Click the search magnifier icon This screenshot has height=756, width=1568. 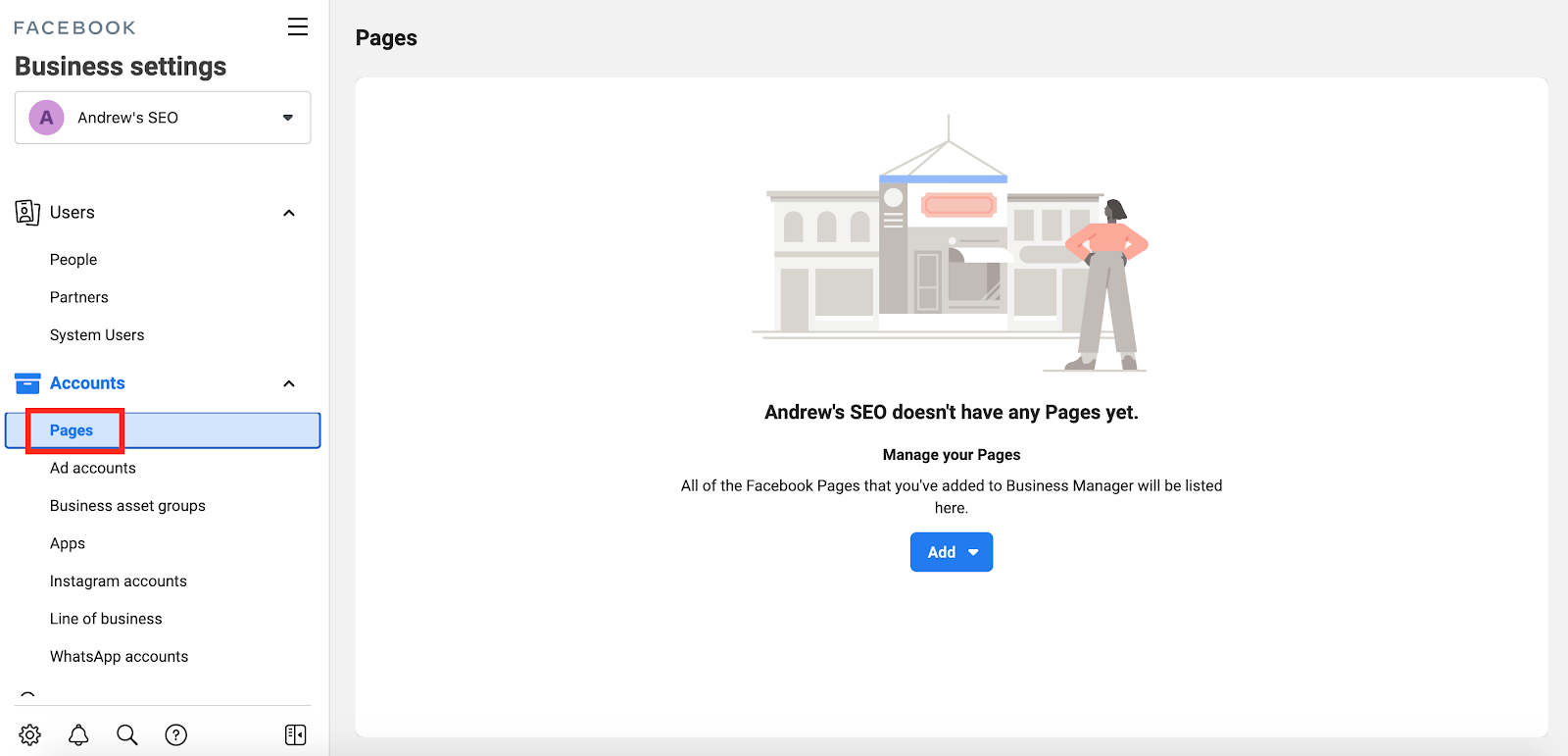[x=127, y=734]
